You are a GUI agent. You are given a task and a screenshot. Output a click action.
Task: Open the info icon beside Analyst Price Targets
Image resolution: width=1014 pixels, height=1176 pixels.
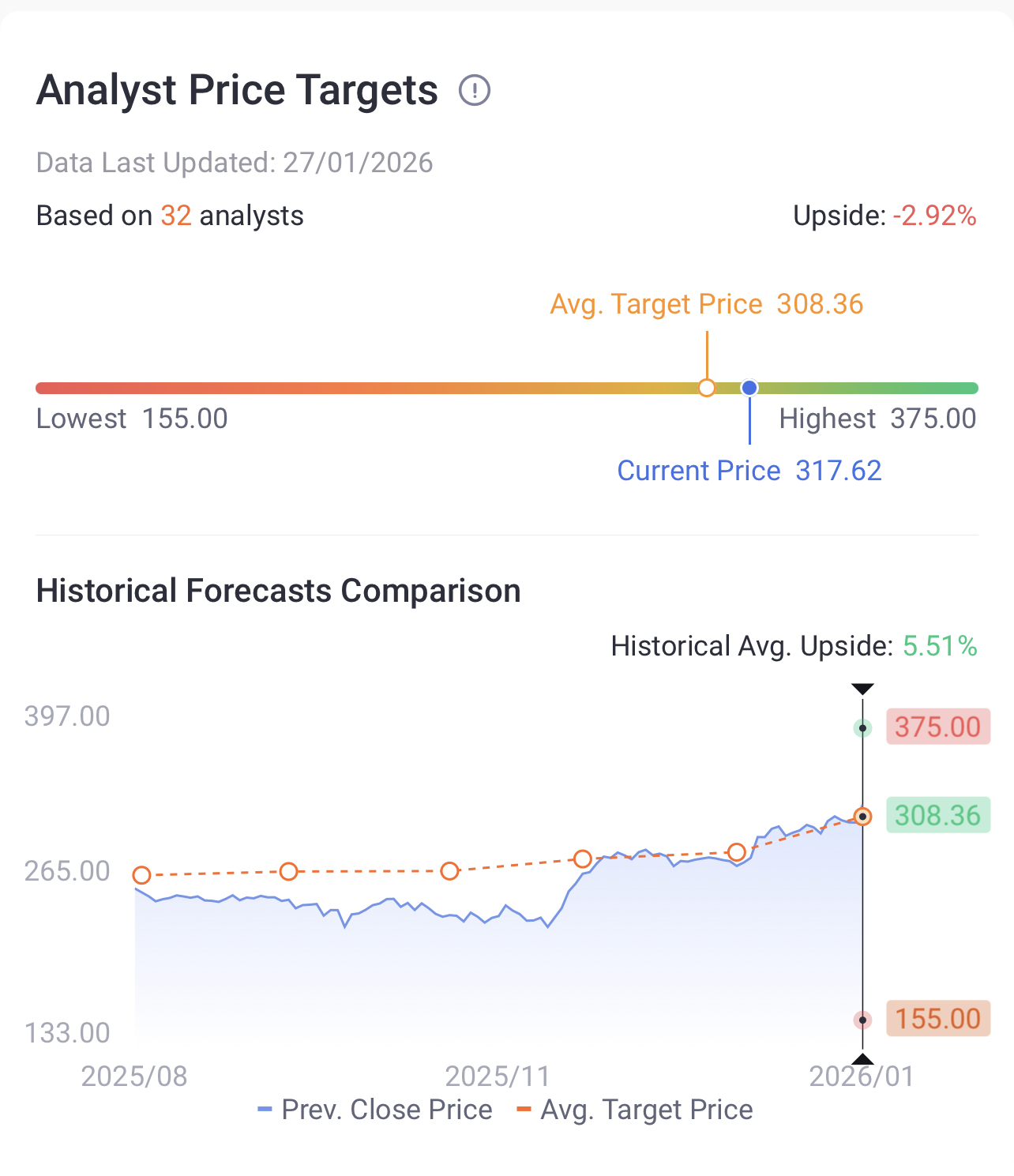(x=475, y=90)
